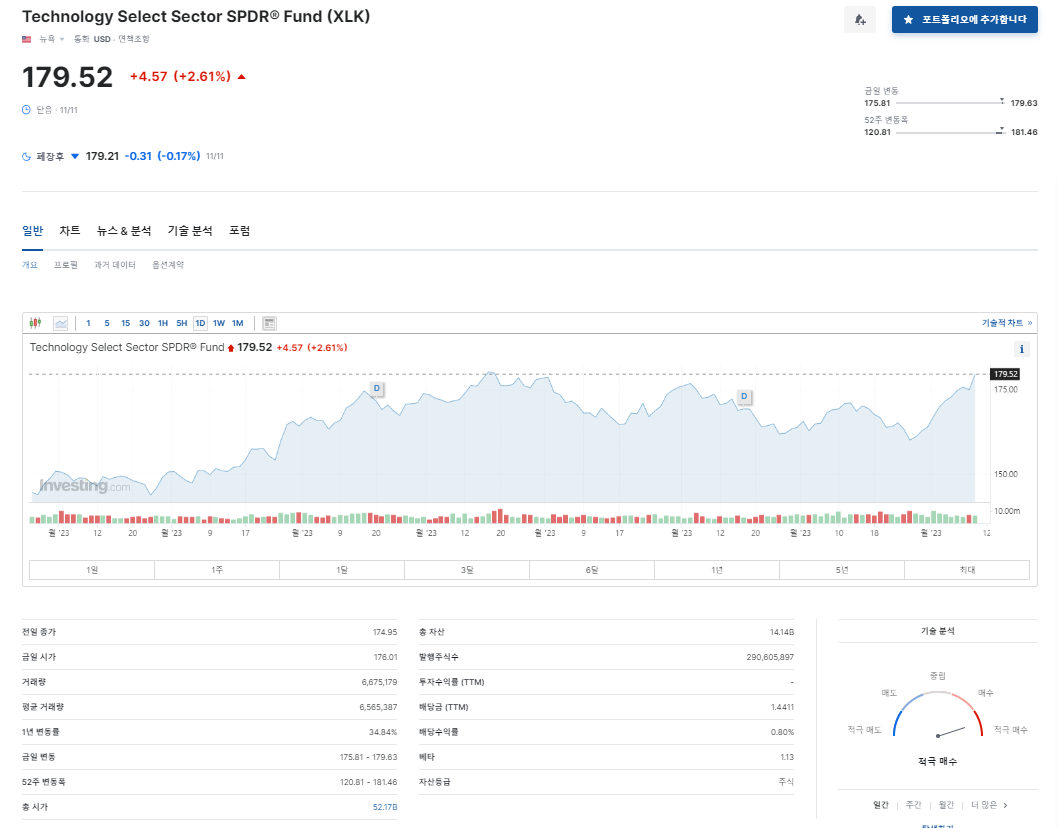Click the 179.52 price label on chart axis
The height and width of the screenshot is (828, 1058).
1005,374
